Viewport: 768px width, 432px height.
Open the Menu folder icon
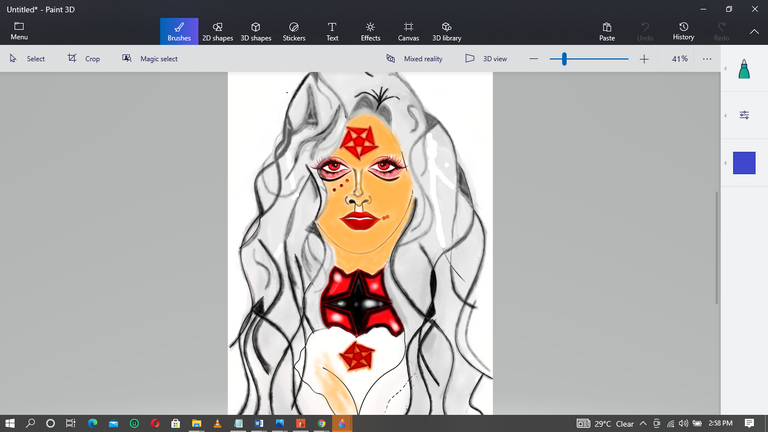pyautogui.click(x=19, y=31)
